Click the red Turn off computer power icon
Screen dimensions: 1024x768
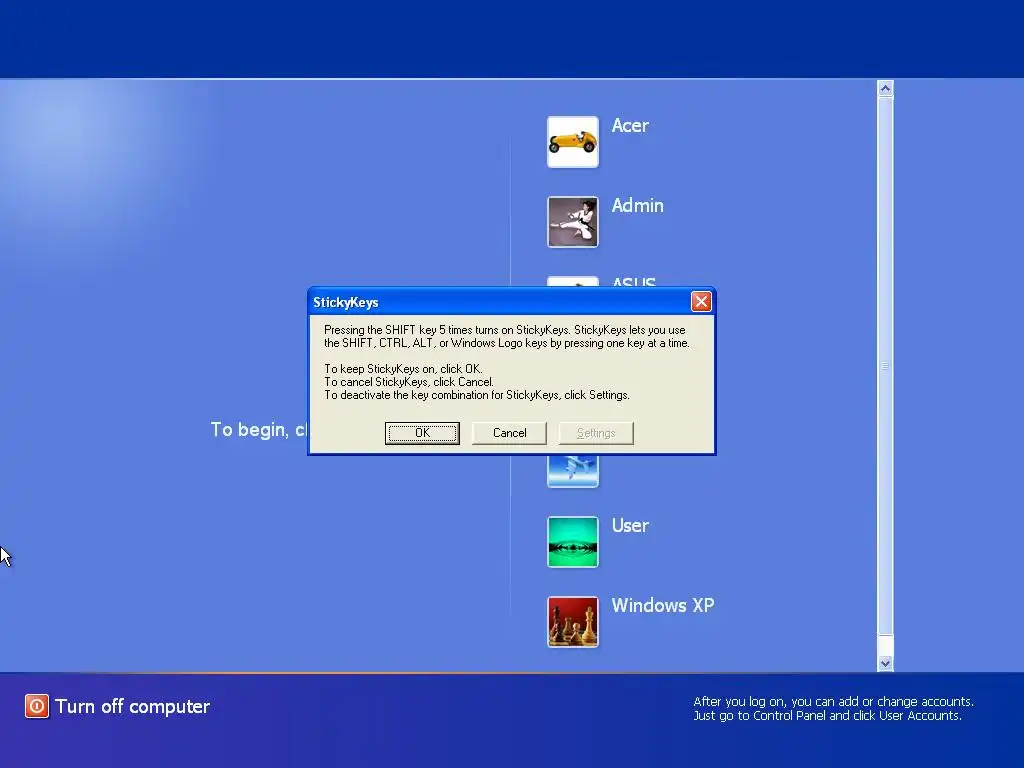[37, 706]
